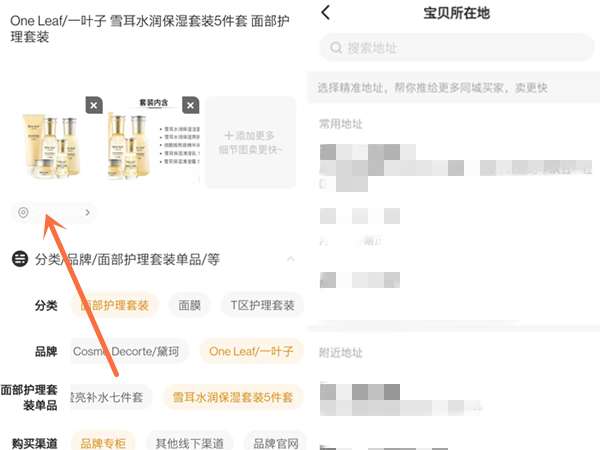Image resolution: width=600 pixels, height=450 pixels.
Task: Choose T区护理套装 category chip
Action: [x=262, y=305]
